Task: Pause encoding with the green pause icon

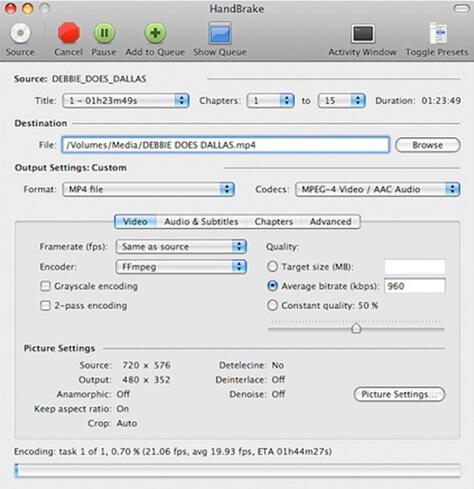Action: click(104, 33)
